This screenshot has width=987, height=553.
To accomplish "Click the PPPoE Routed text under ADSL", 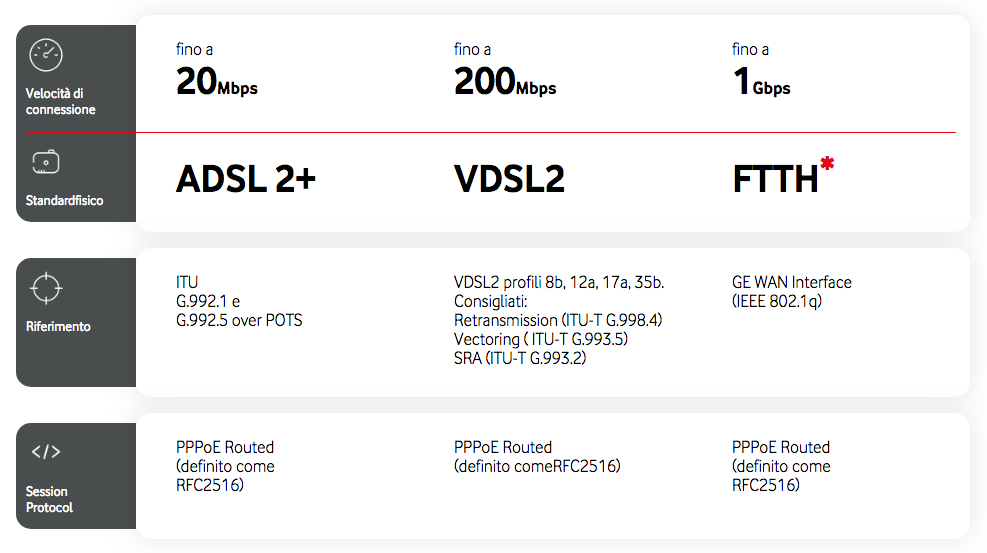I will (225, 447).
